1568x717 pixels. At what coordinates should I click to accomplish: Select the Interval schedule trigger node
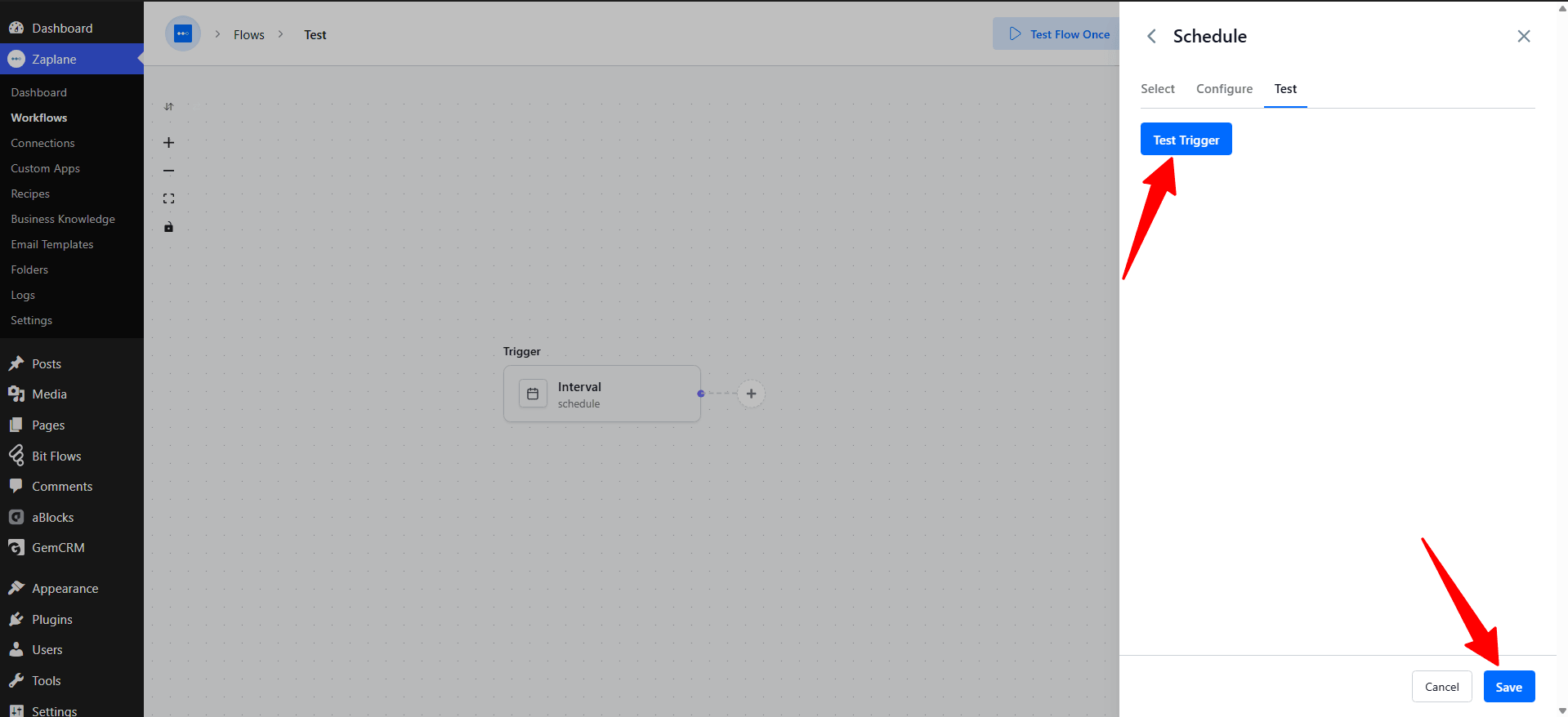(x=602, y=394)
